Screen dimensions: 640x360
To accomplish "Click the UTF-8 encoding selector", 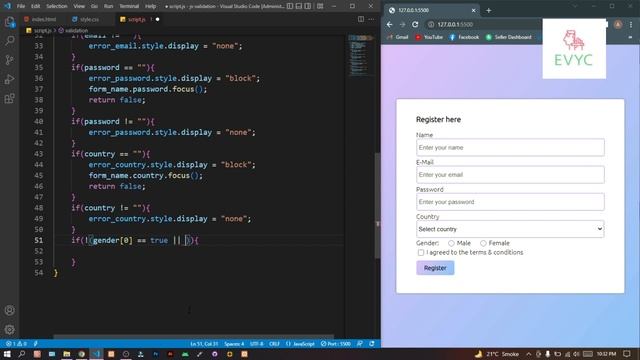I will (256, 344).
